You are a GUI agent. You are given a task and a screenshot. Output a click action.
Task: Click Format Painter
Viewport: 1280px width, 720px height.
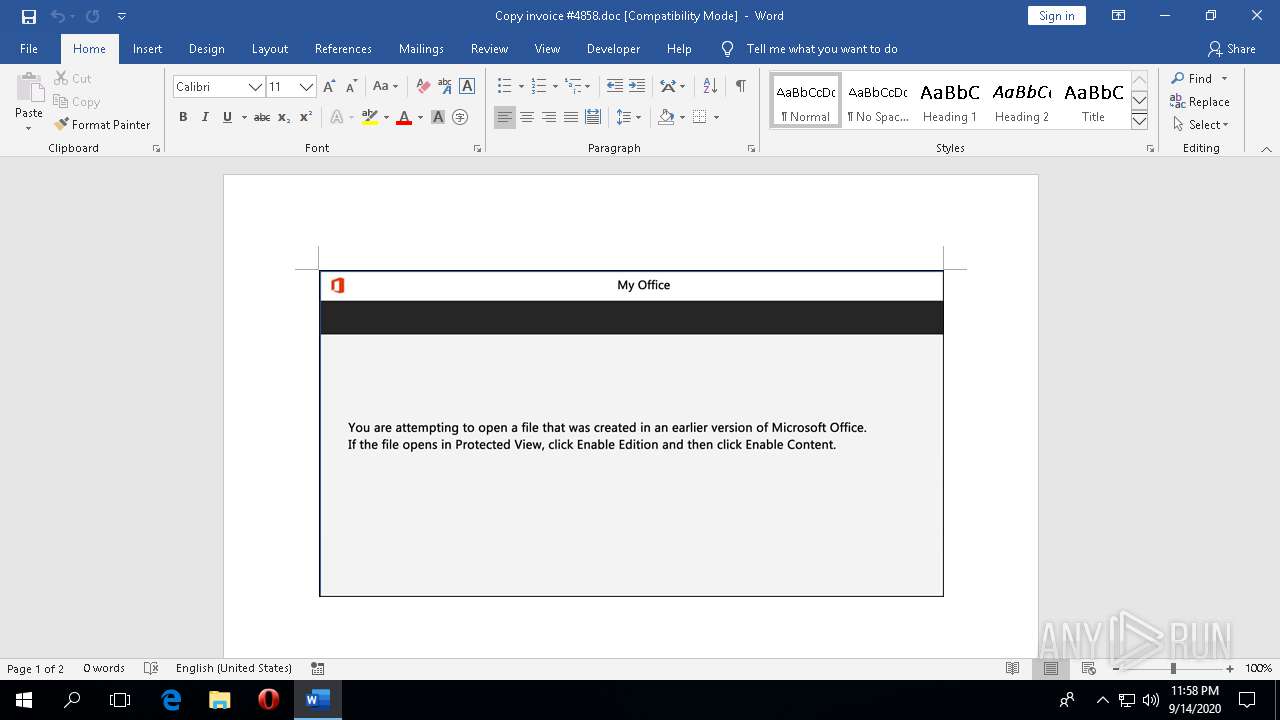coord(102,125)
